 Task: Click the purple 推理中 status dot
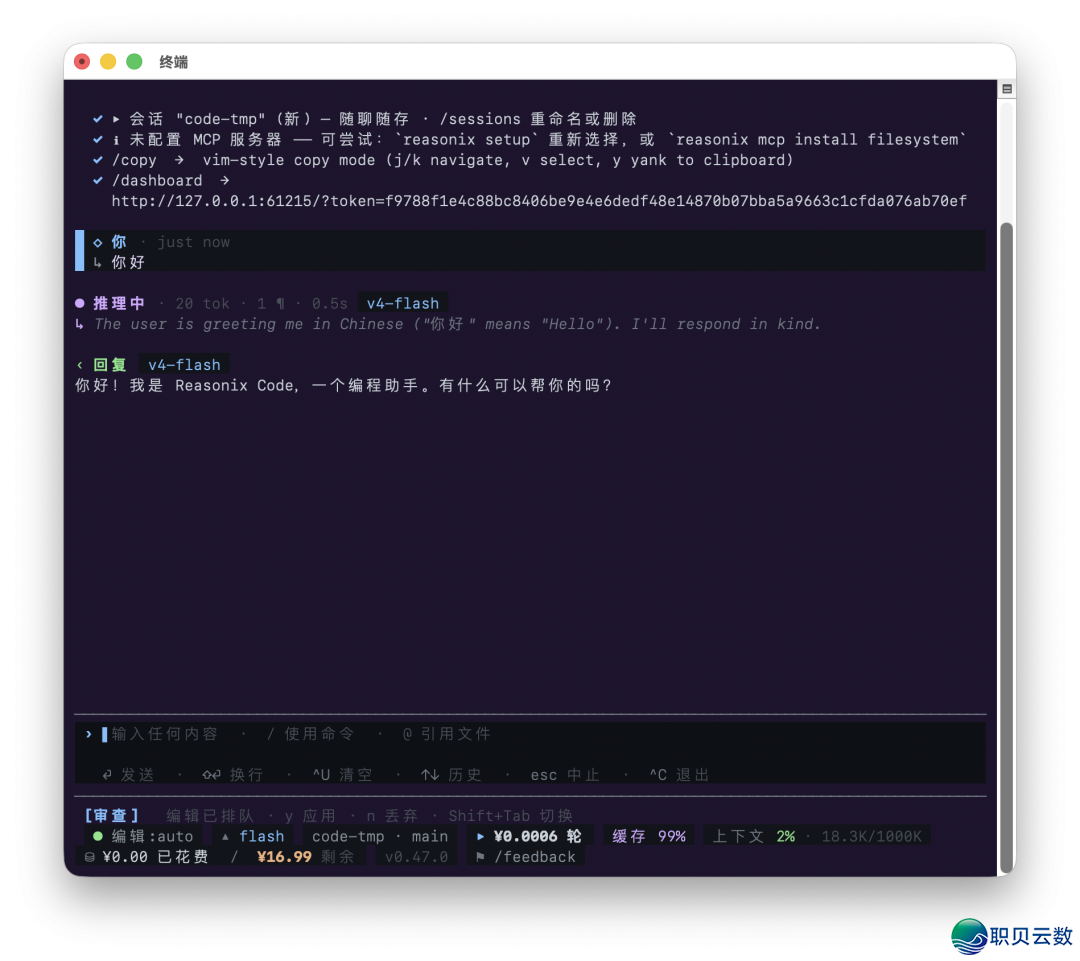pyautogui.click(x=80, y=303)
